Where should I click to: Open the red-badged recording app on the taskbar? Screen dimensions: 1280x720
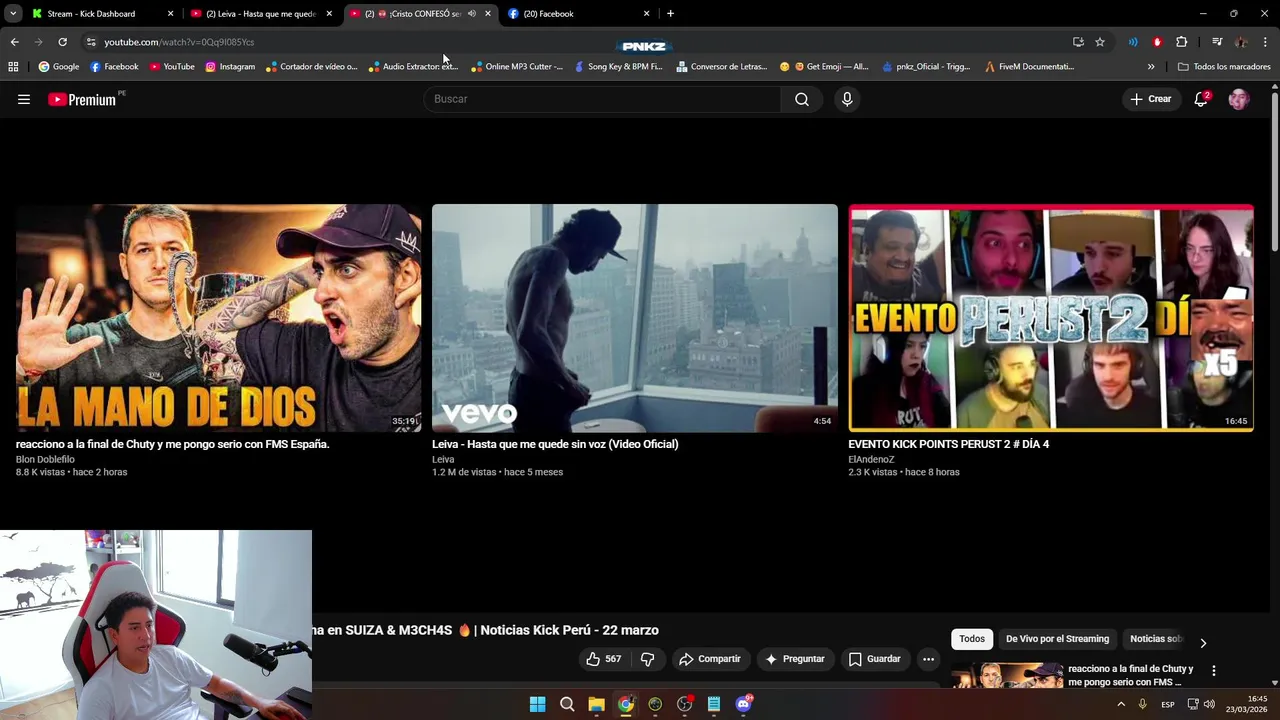tap(684, 704)
